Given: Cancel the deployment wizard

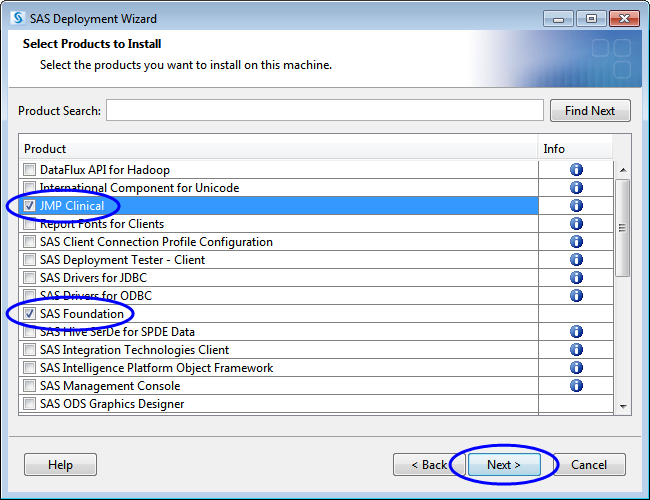Looking at the screenshot, I should [x=589, y=464].
